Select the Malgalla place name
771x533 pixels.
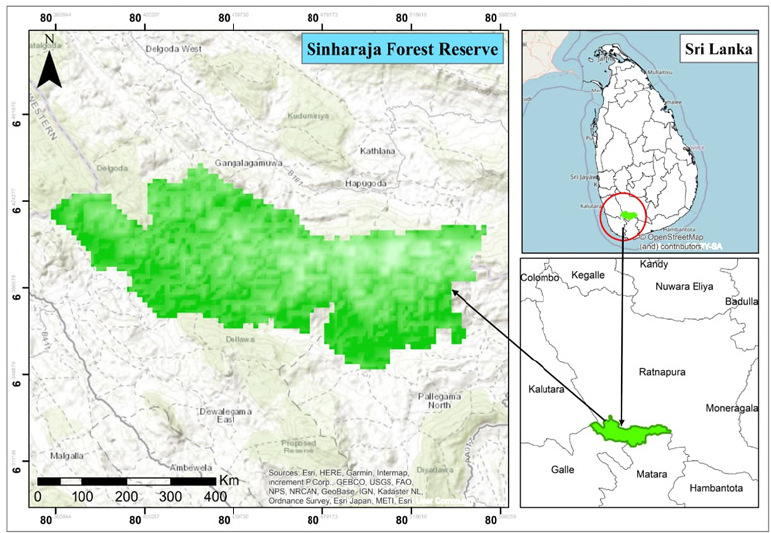click(67, 456)
